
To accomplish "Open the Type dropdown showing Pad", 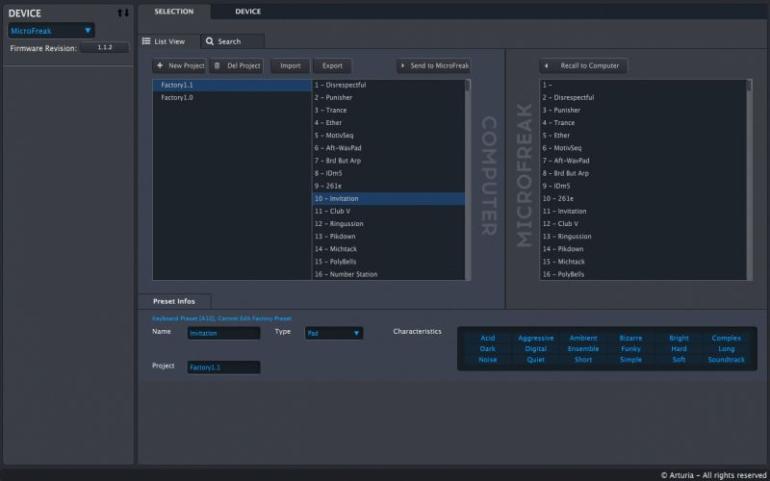I will (x=334, y=333).
